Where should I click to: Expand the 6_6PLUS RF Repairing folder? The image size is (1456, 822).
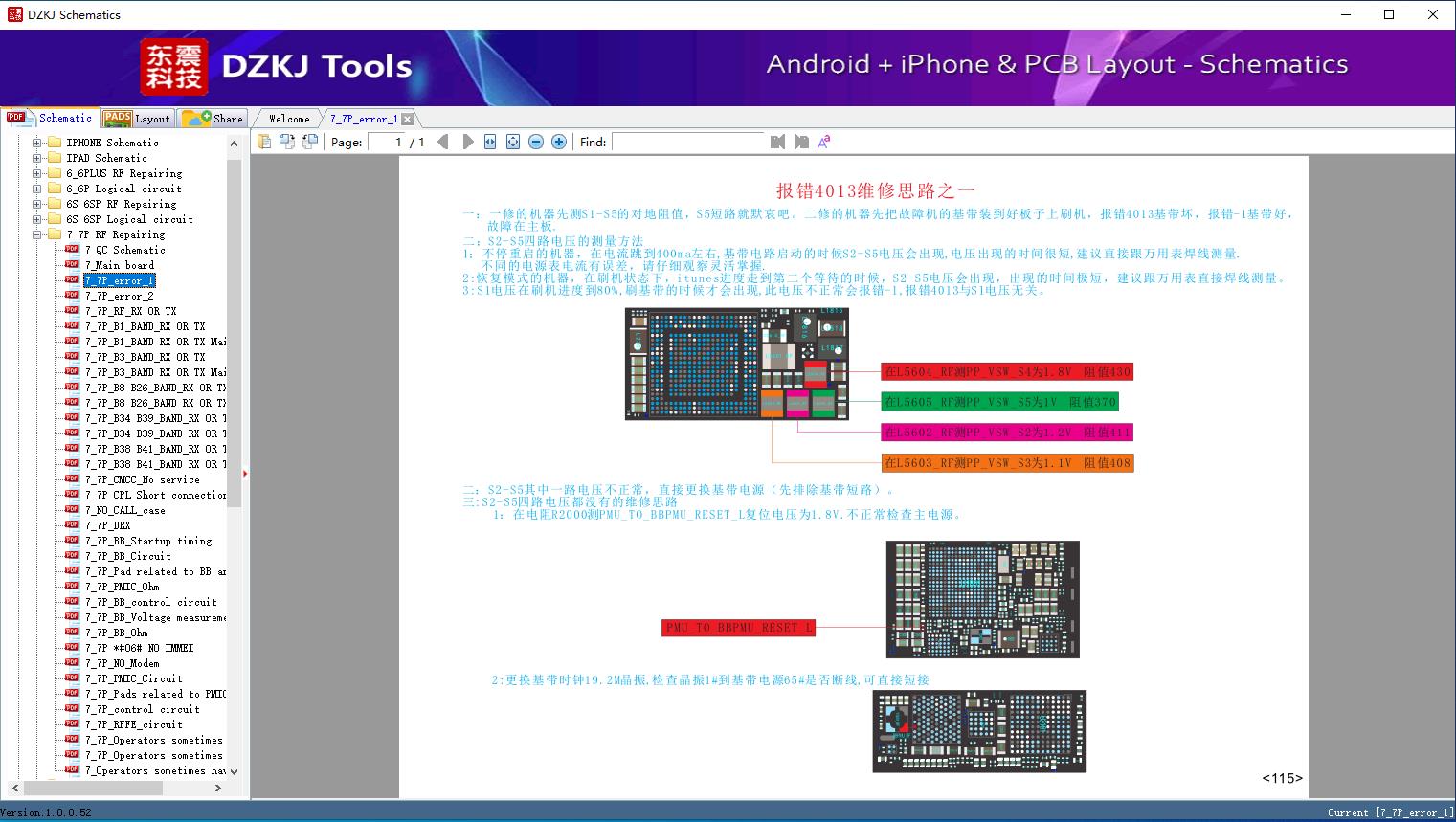(x=37, y=173)
